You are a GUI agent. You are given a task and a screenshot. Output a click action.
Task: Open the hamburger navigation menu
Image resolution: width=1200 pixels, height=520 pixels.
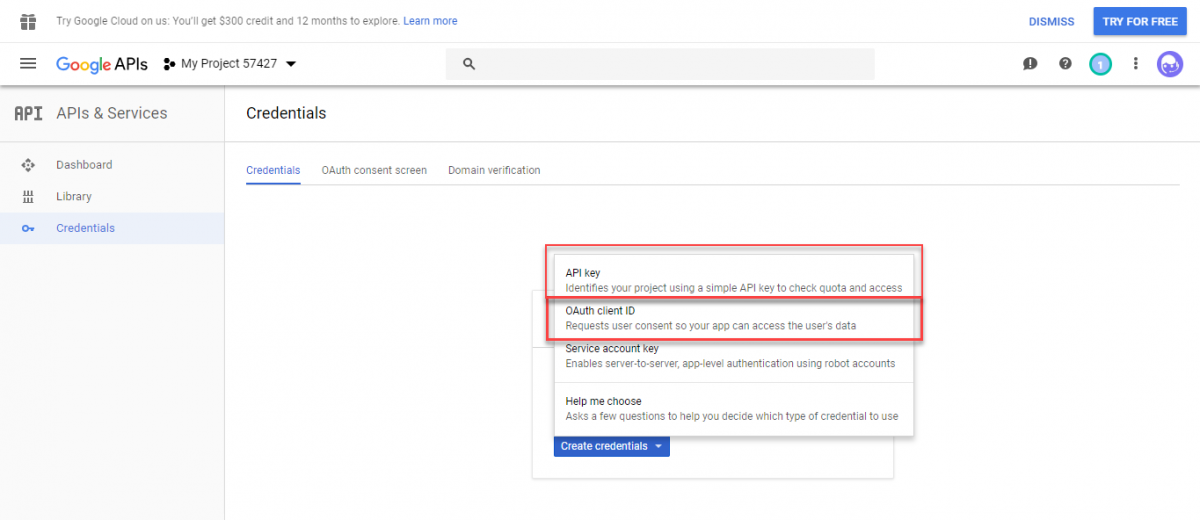coord(28,63)
